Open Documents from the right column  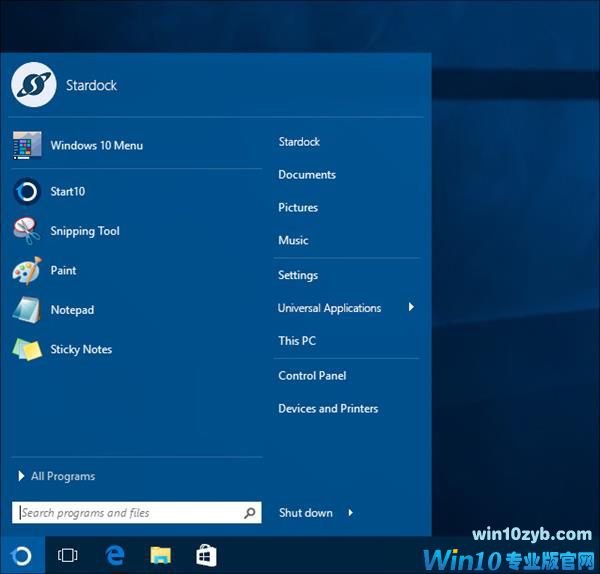pos(307,175)
